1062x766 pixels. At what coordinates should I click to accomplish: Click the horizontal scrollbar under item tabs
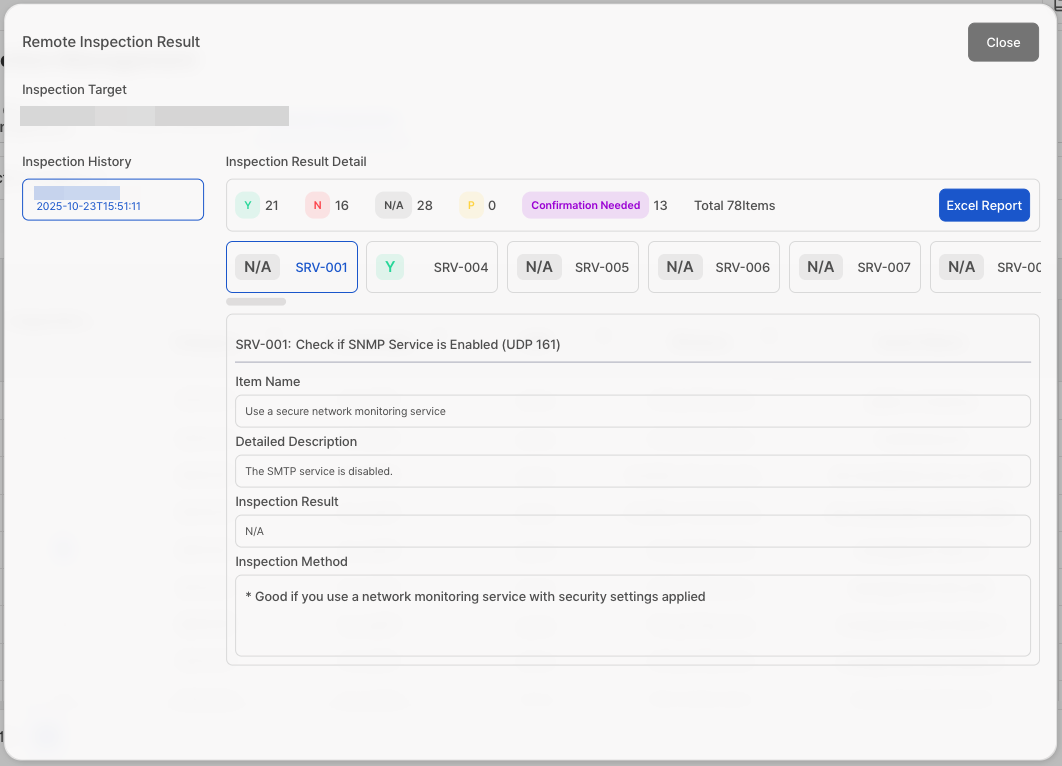tap(256, 301)
